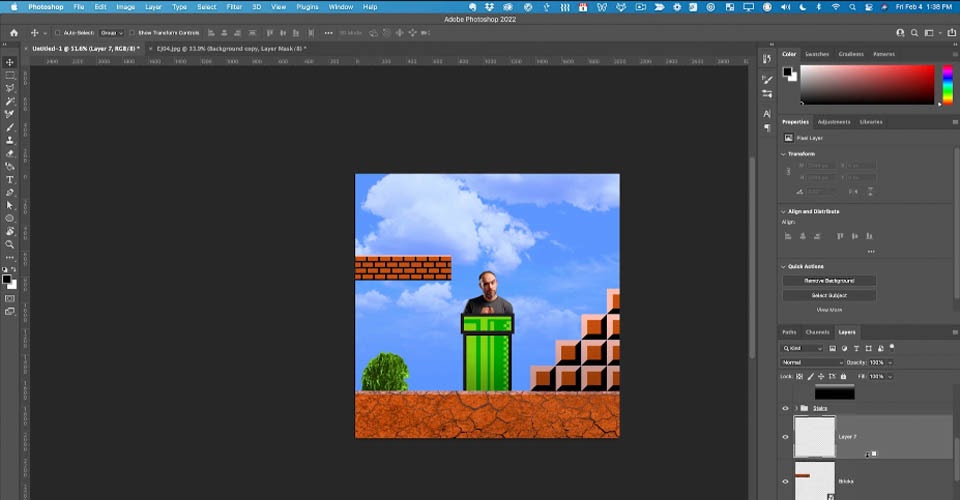Open more align options three dots in Properties
This screenshot has height=500, width=960.
point(871,252)
